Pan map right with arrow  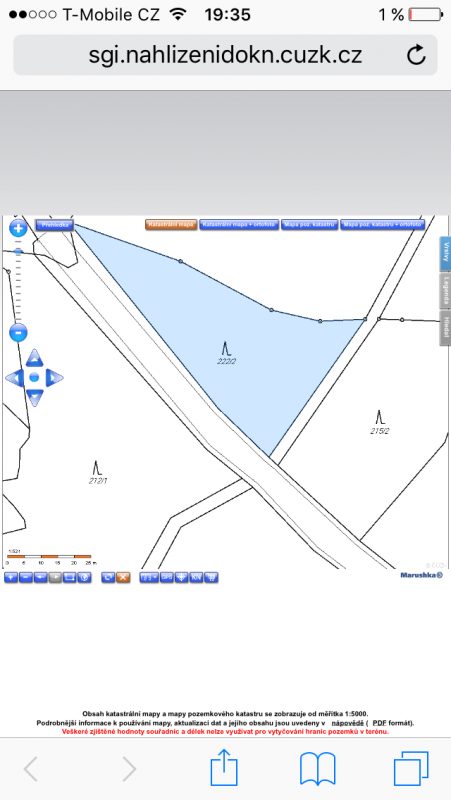click(x=54, y=378)
